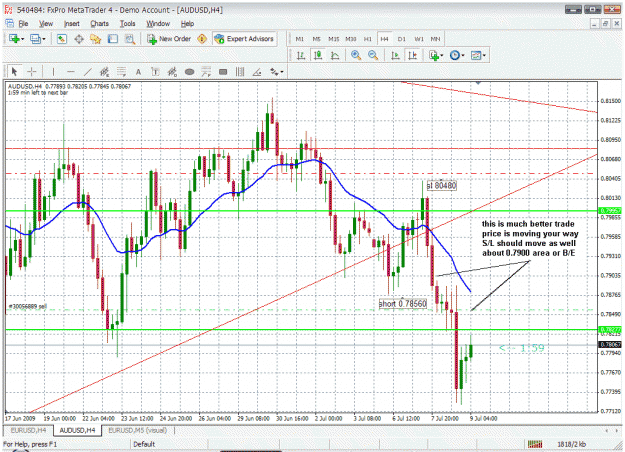The height and width of the screenshot is (452, 625).
Task: Switch chart to MN timeframe
Action: [x=435, y=39]
